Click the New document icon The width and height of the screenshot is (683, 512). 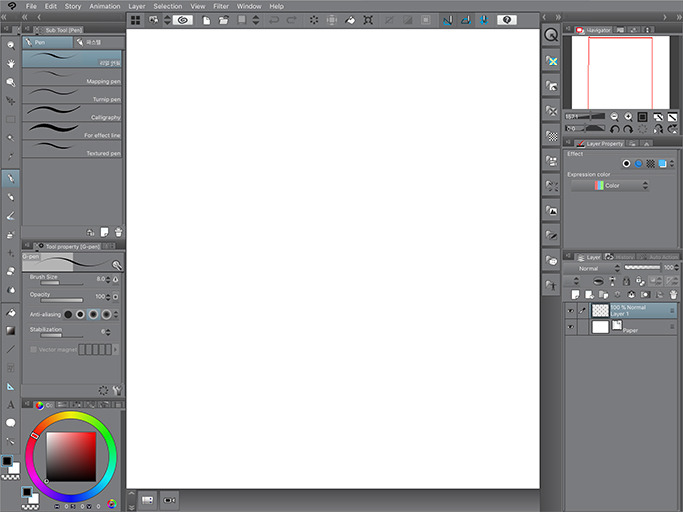coord(206,20)
